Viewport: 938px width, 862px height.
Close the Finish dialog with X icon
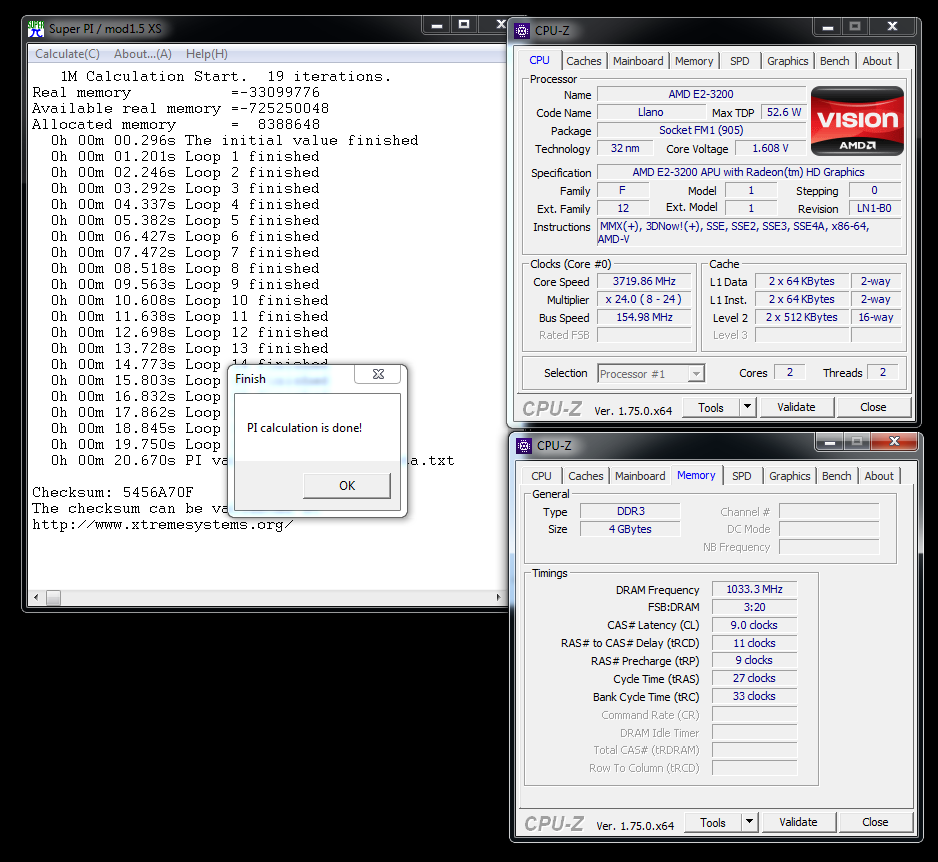click(x=378, y=374)
